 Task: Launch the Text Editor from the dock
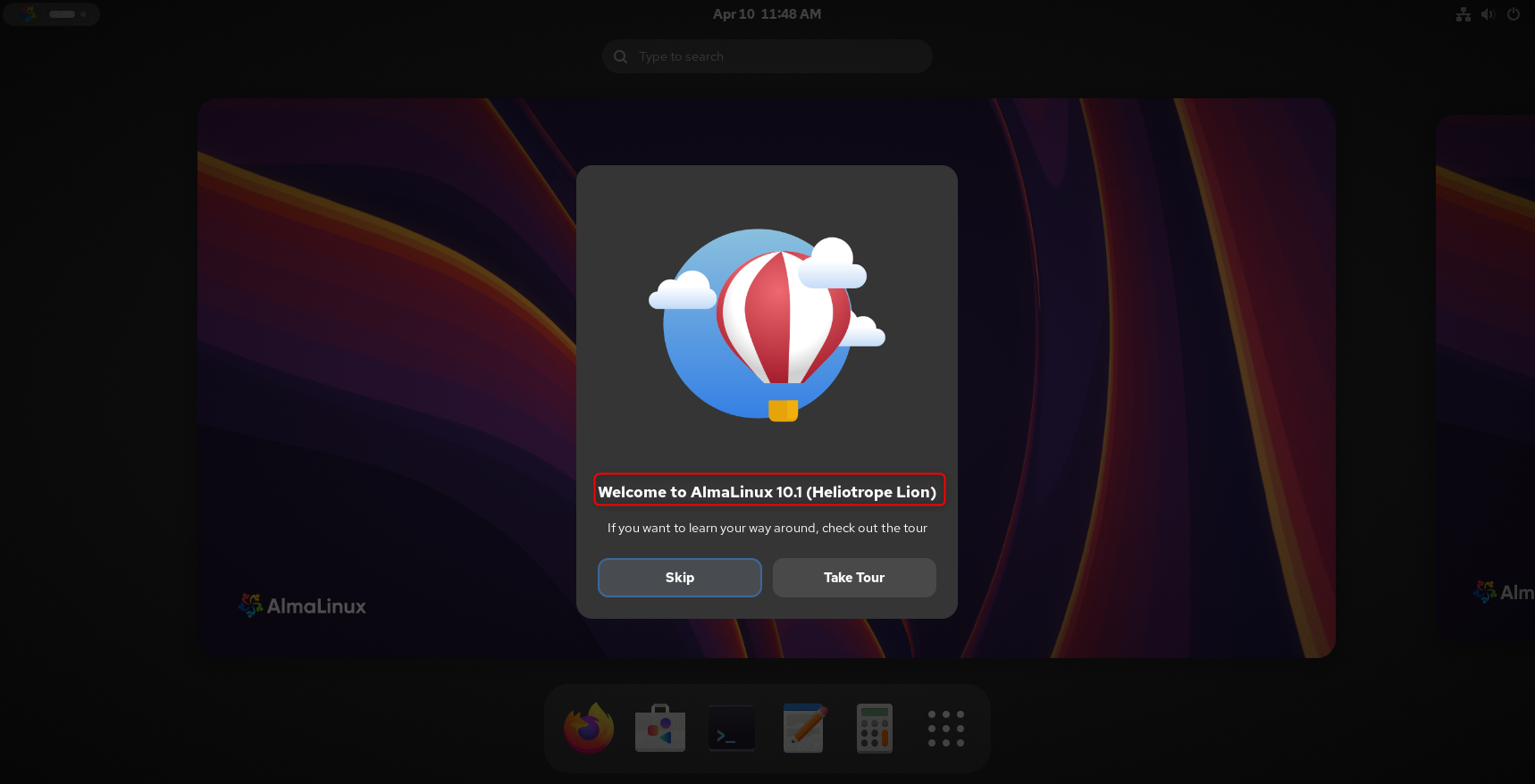[x=803, y=729]
